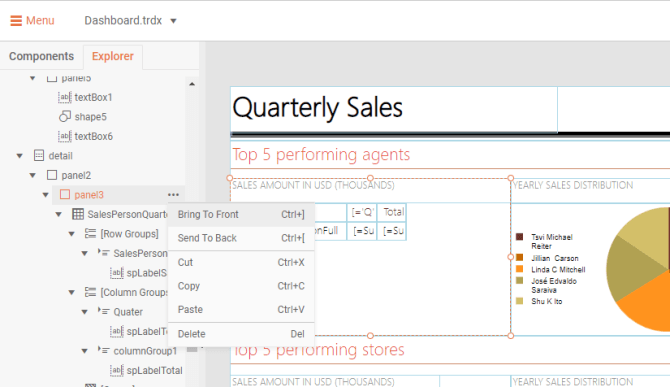Click the panel3 panel icon
The width and height of the screenshot is (670, 387).
tap(65, 194)
